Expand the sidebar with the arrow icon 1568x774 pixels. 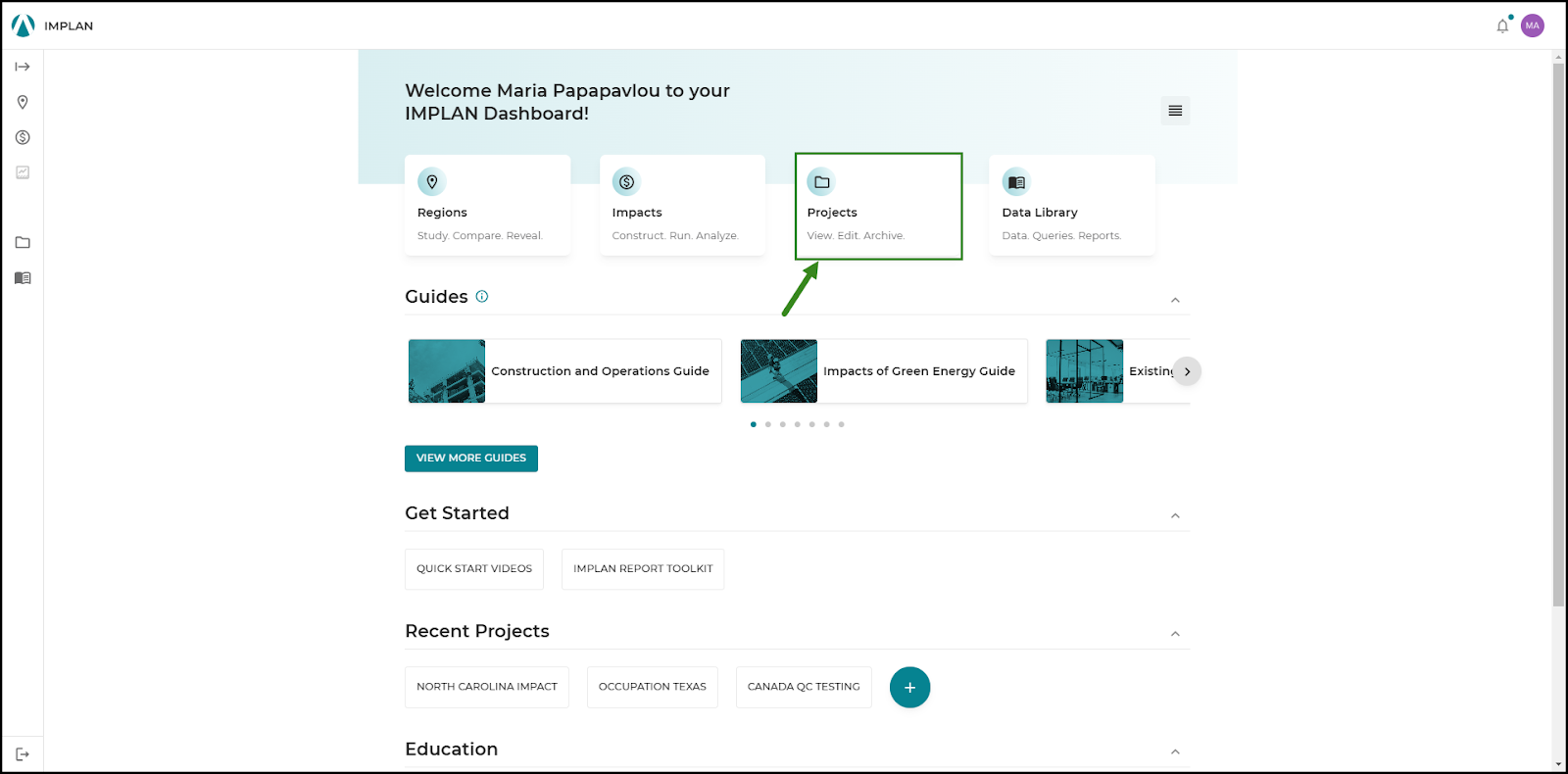pos(23,67)
